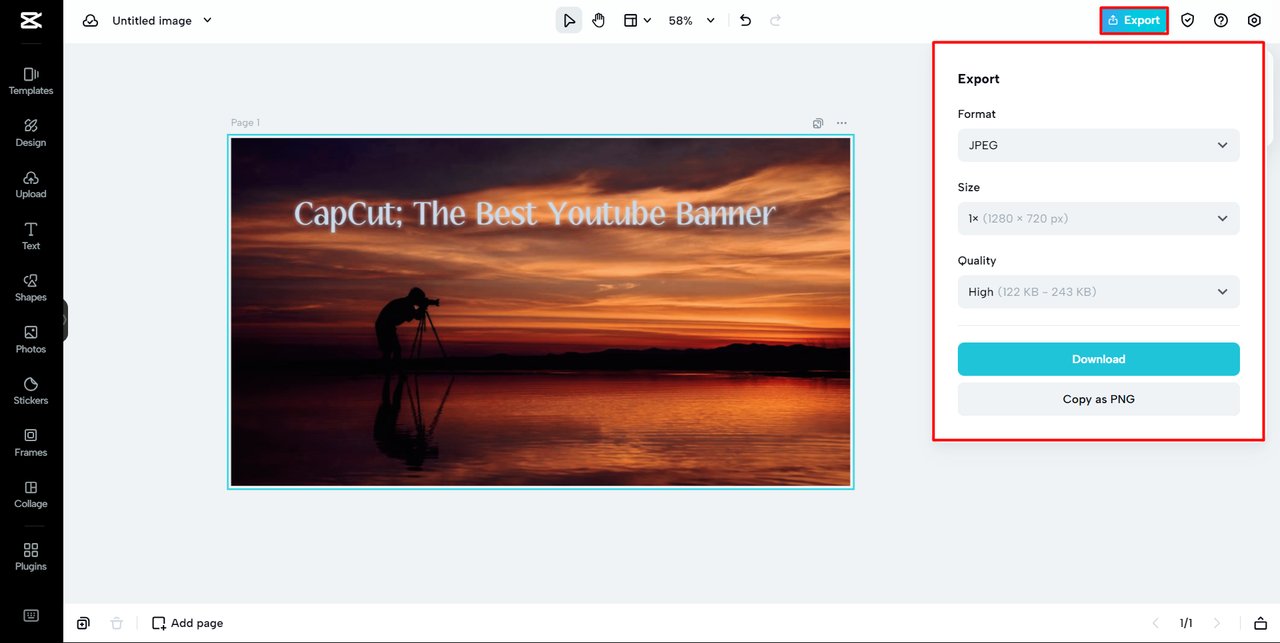Open the Photos panel
This screenshot has width=1280, height=643.
[31, 340]
